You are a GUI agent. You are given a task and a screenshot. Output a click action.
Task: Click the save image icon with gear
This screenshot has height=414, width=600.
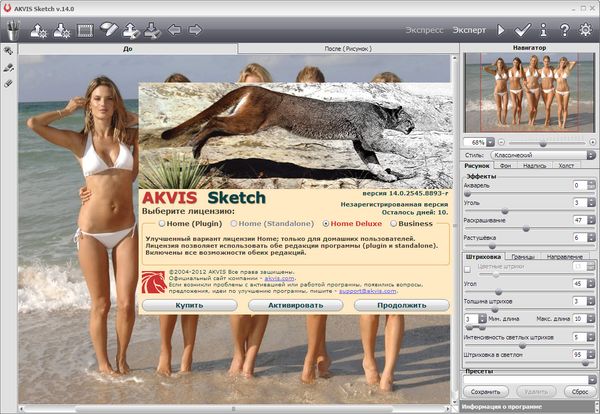(62, 31)
